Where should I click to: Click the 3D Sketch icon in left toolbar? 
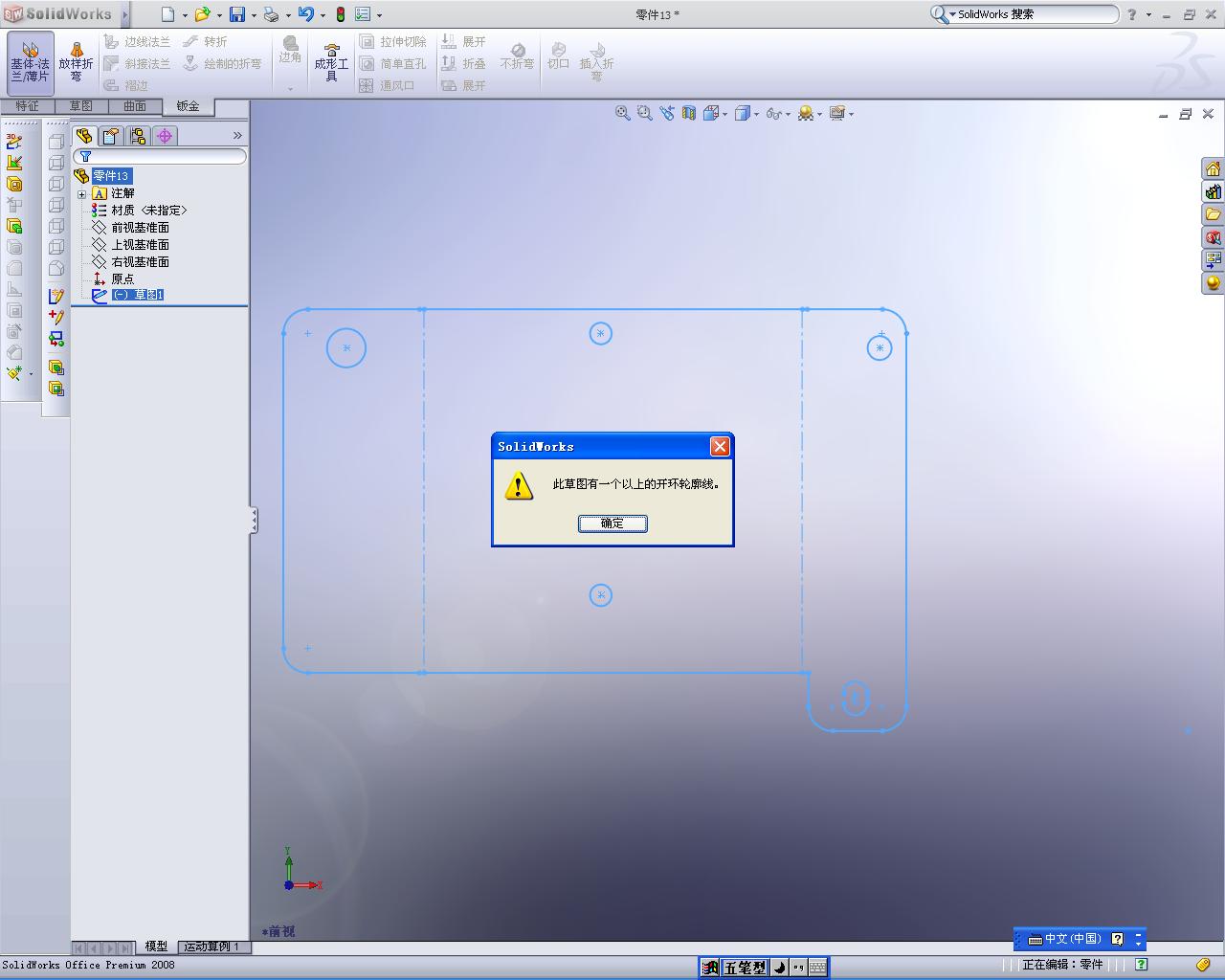click(x=14, y=142)
